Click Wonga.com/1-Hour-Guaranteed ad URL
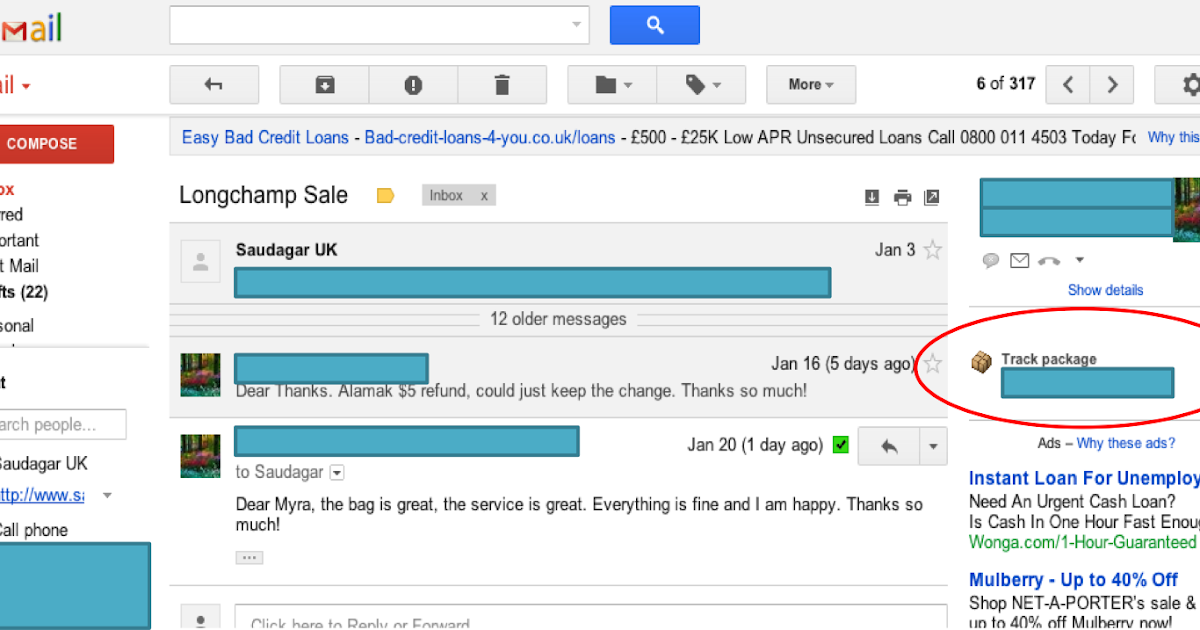1200x630 pixels. [x=1082, y=542]
